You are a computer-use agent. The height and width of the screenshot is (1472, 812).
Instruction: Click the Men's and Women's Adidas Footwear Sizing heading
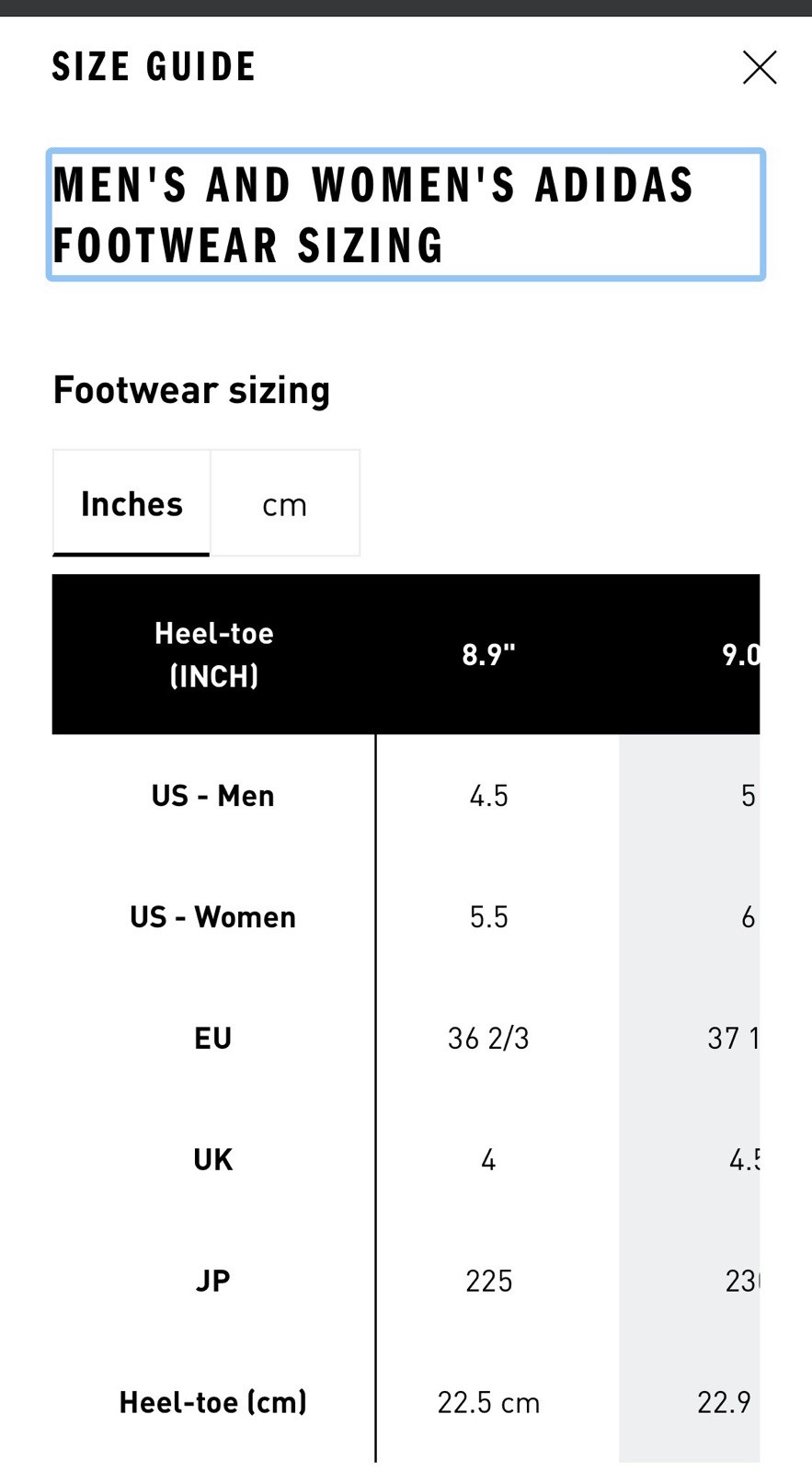tap(406, 214)
